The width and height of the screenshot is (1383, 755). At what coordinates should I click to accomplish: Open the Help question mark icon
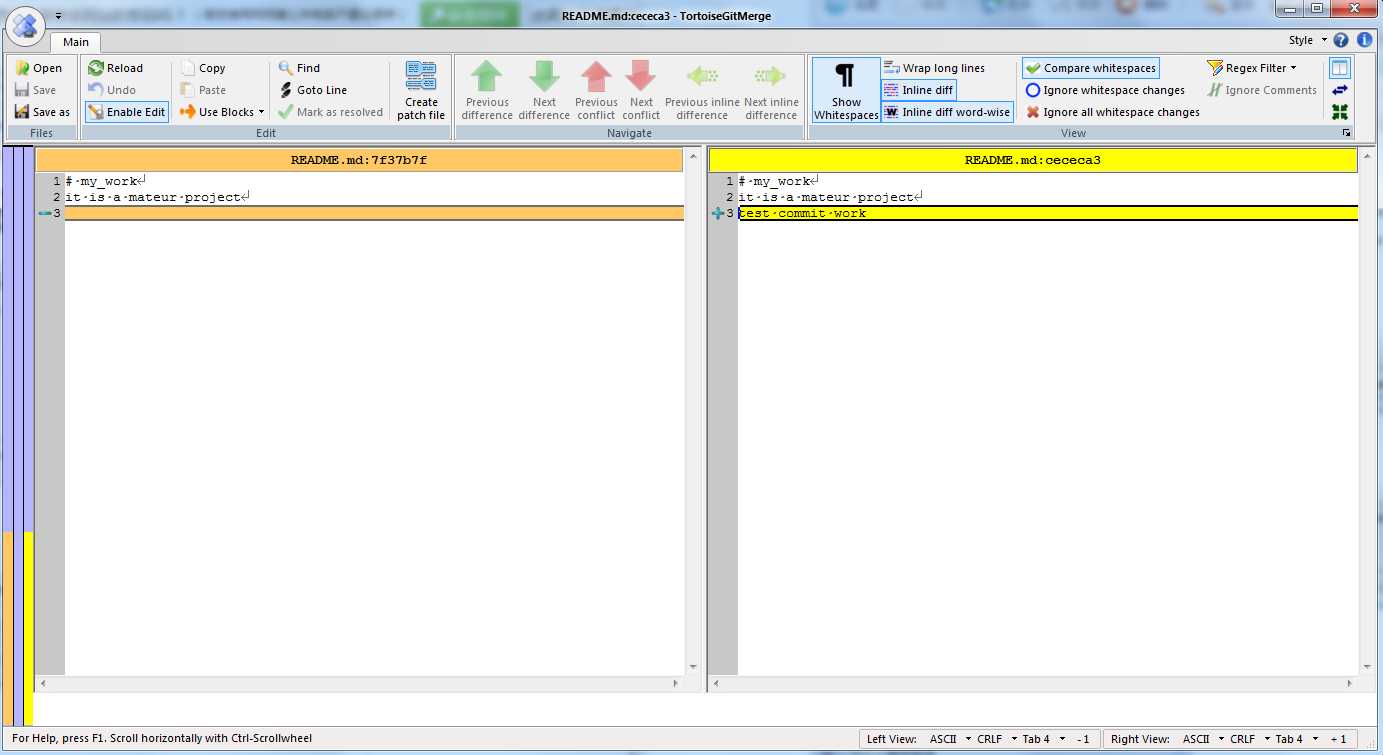[x=1342, y=40]
